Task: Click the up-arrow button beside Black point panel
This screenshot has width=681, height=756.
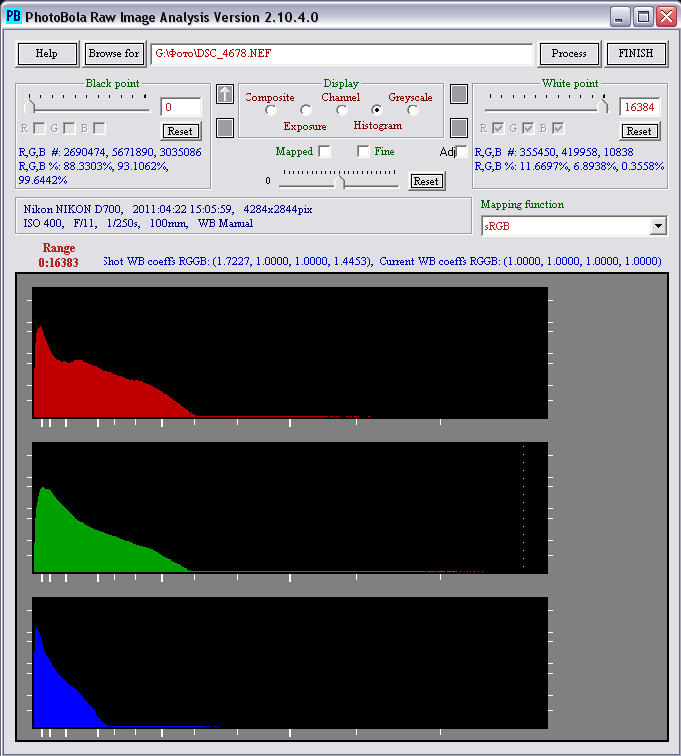Action: coord(225,94)
